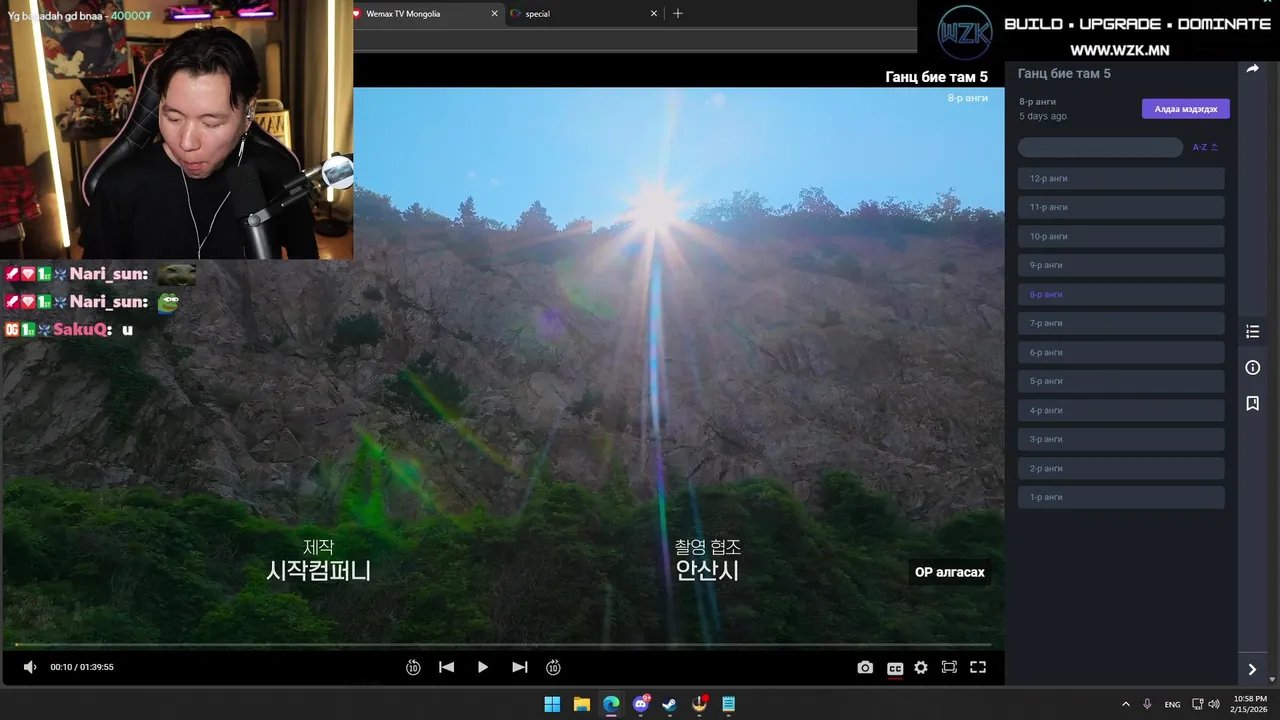
Task: Toggle closed captions CC
Action: [x=895, y=668]
